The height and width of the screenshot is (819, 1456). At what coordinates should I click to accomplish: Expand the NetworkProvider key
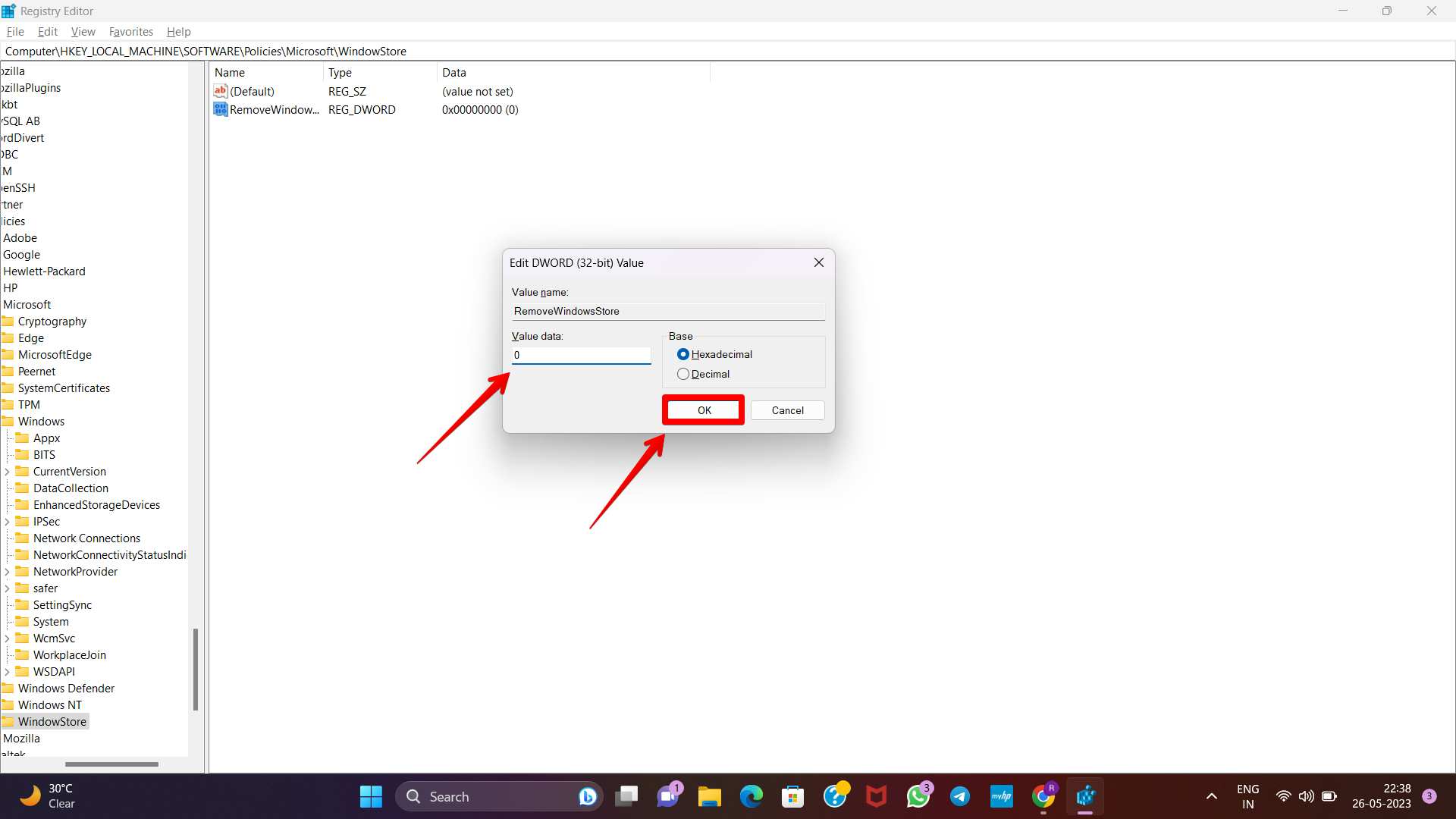tap(7, 572)
